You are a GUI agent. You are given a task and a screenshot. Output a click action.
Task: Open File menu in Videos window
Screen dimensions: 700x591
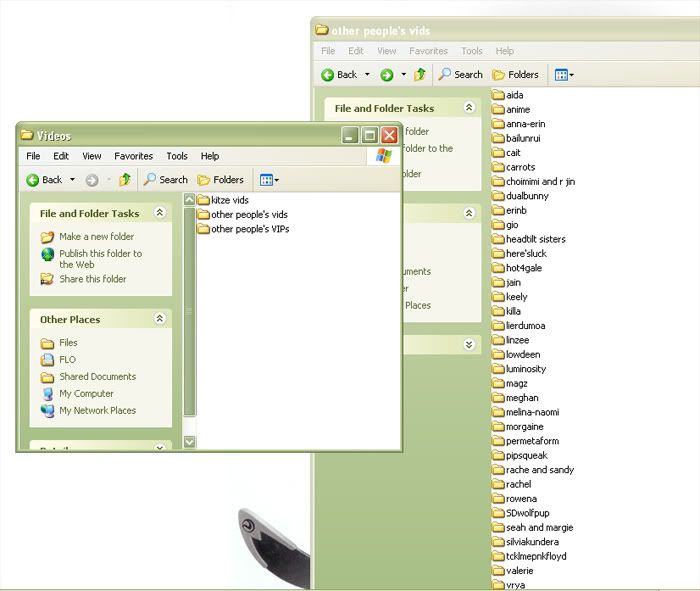point(33,156)
